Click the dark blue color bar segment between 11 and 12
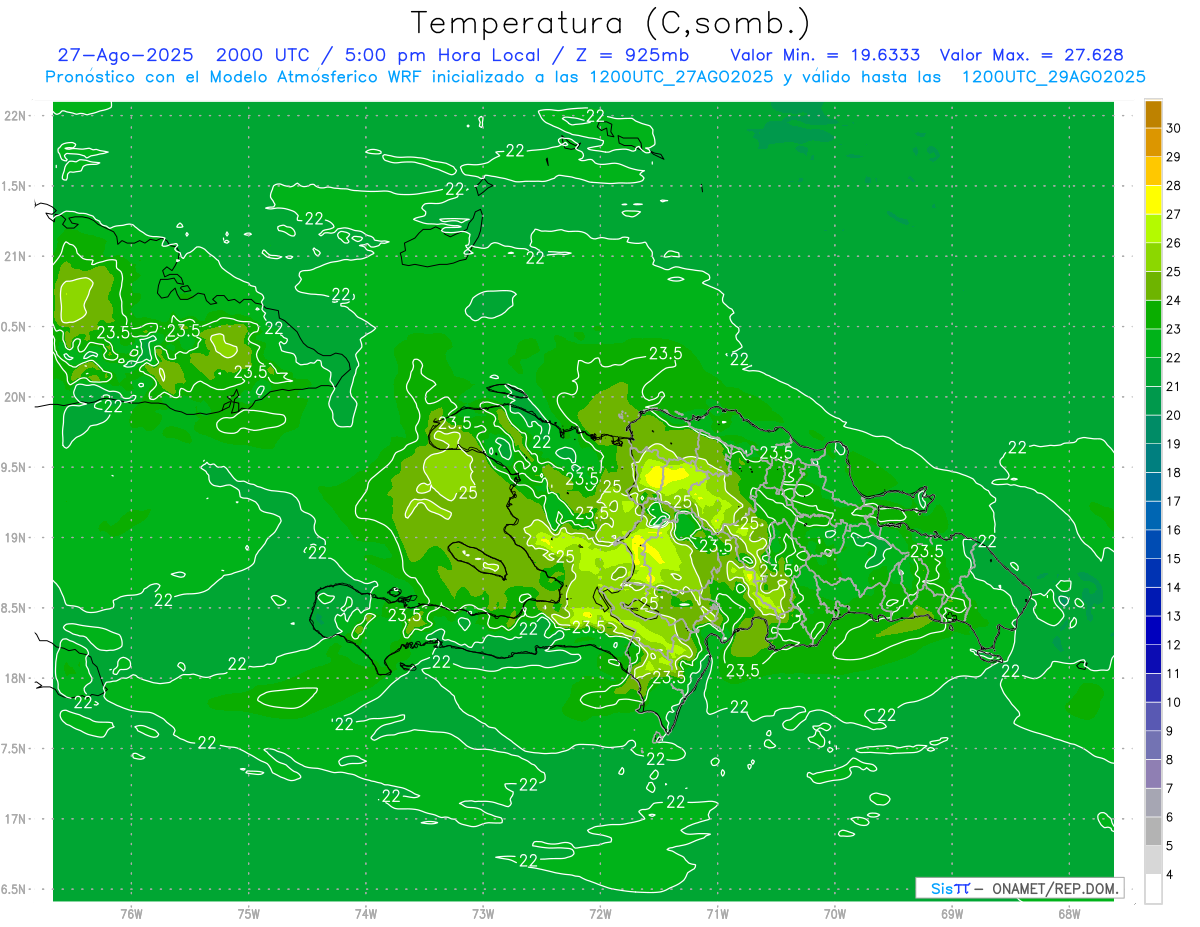Viewport: 1200px width, 927px height. coord(1153,659)
